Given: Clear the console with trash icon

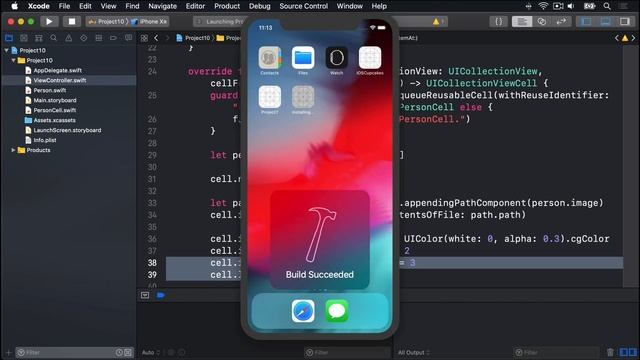Looking at the screenshot, I should (x=610, y=352).
